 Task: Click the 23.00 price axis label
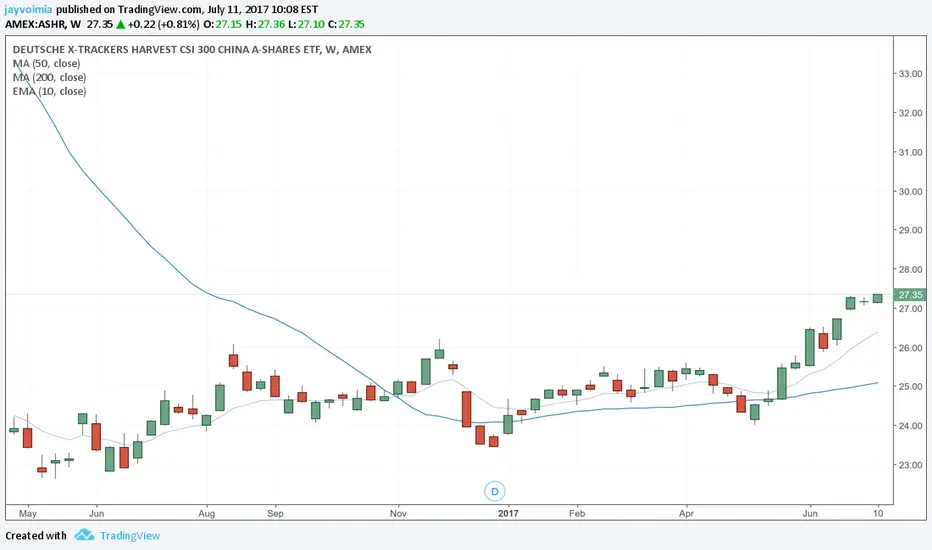[910, 465]
